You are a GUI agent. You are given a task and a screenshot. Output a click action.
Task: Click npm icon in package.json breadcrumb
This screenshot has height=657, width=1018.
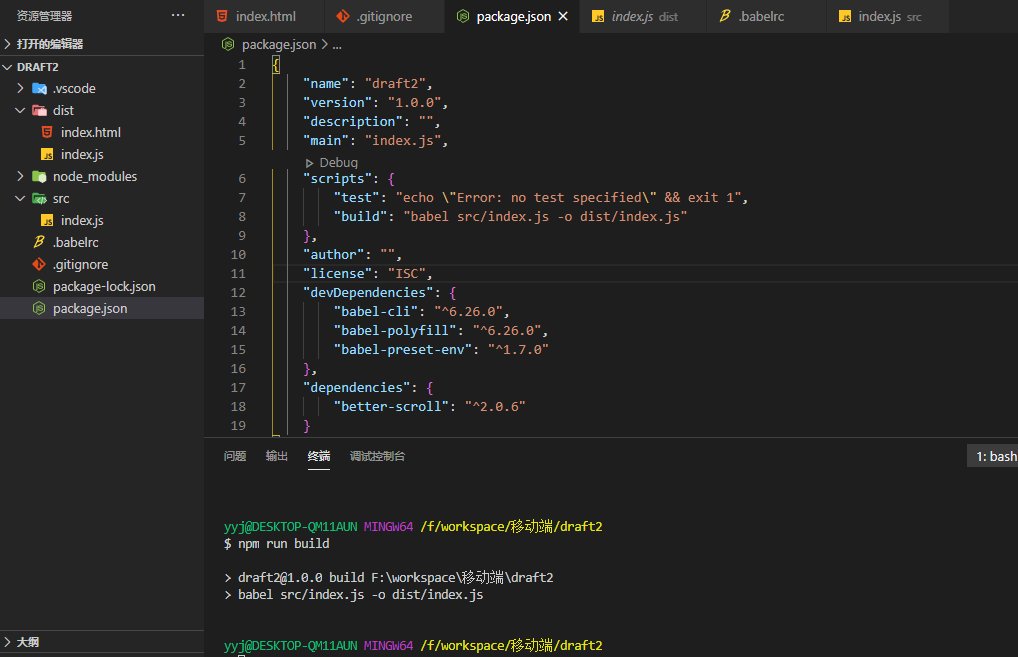228,44
